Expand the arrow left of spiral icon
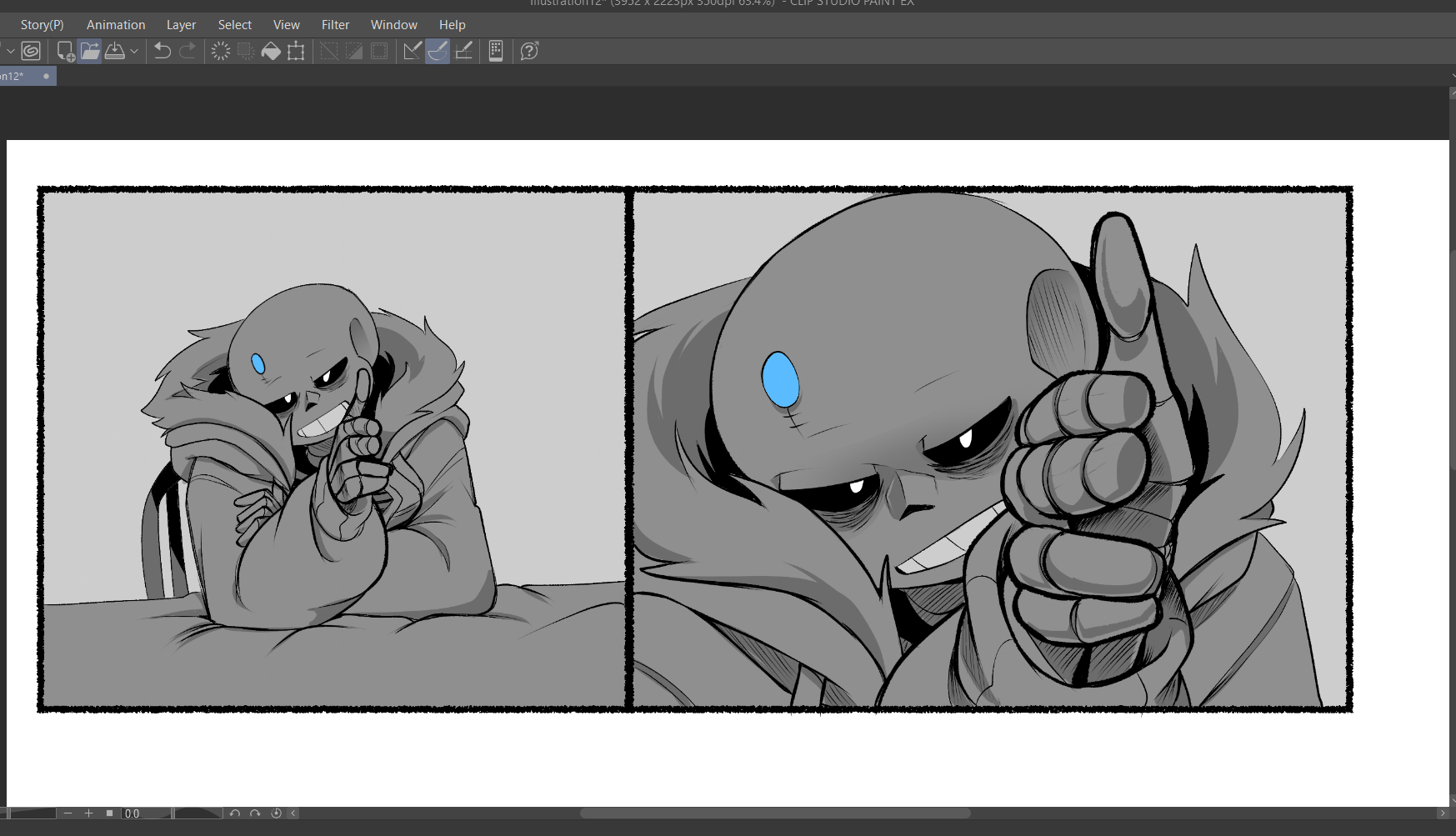This screenshot has width=1456, height=836. [10, 52]
